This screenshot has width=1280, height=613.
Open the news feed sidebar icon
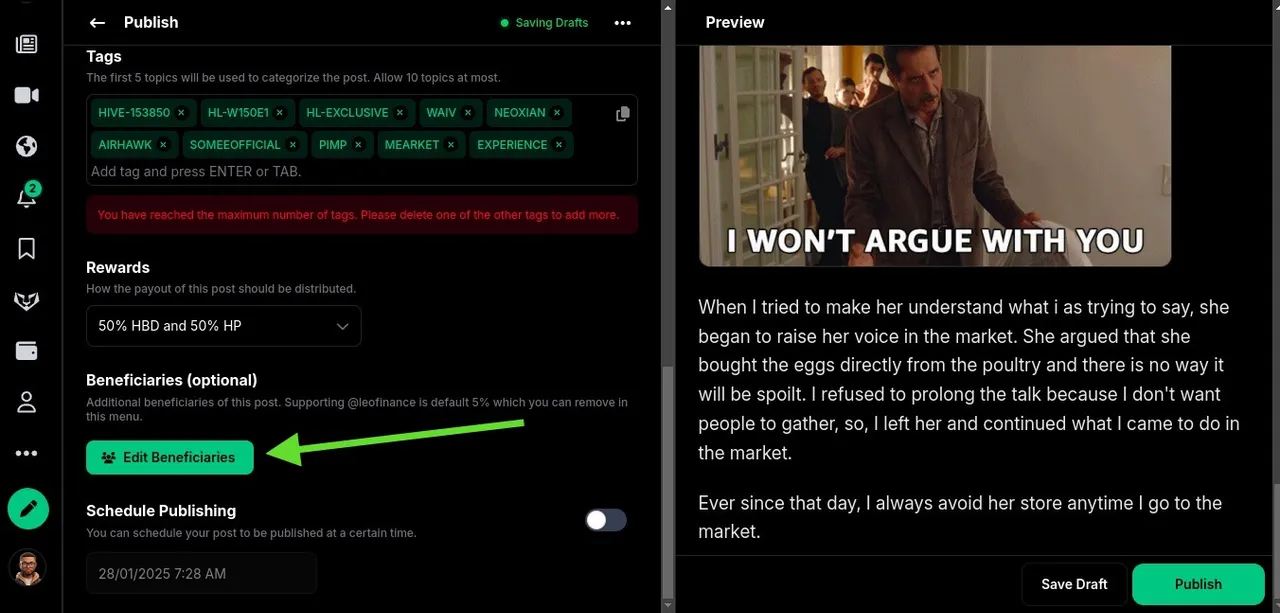click(27, 44)
